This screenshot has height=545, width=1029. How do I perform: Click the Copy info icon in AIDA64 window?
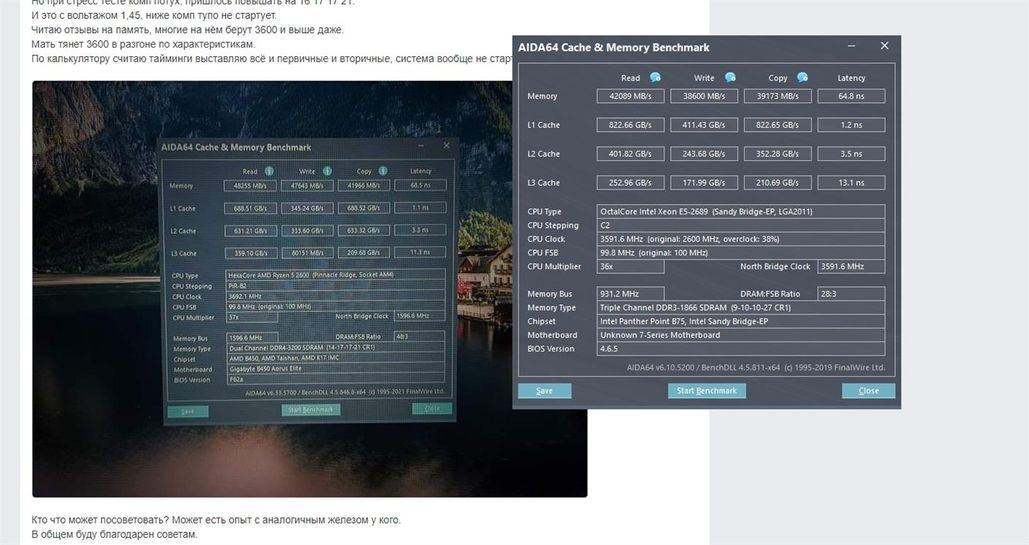click(x=802, y=77)
